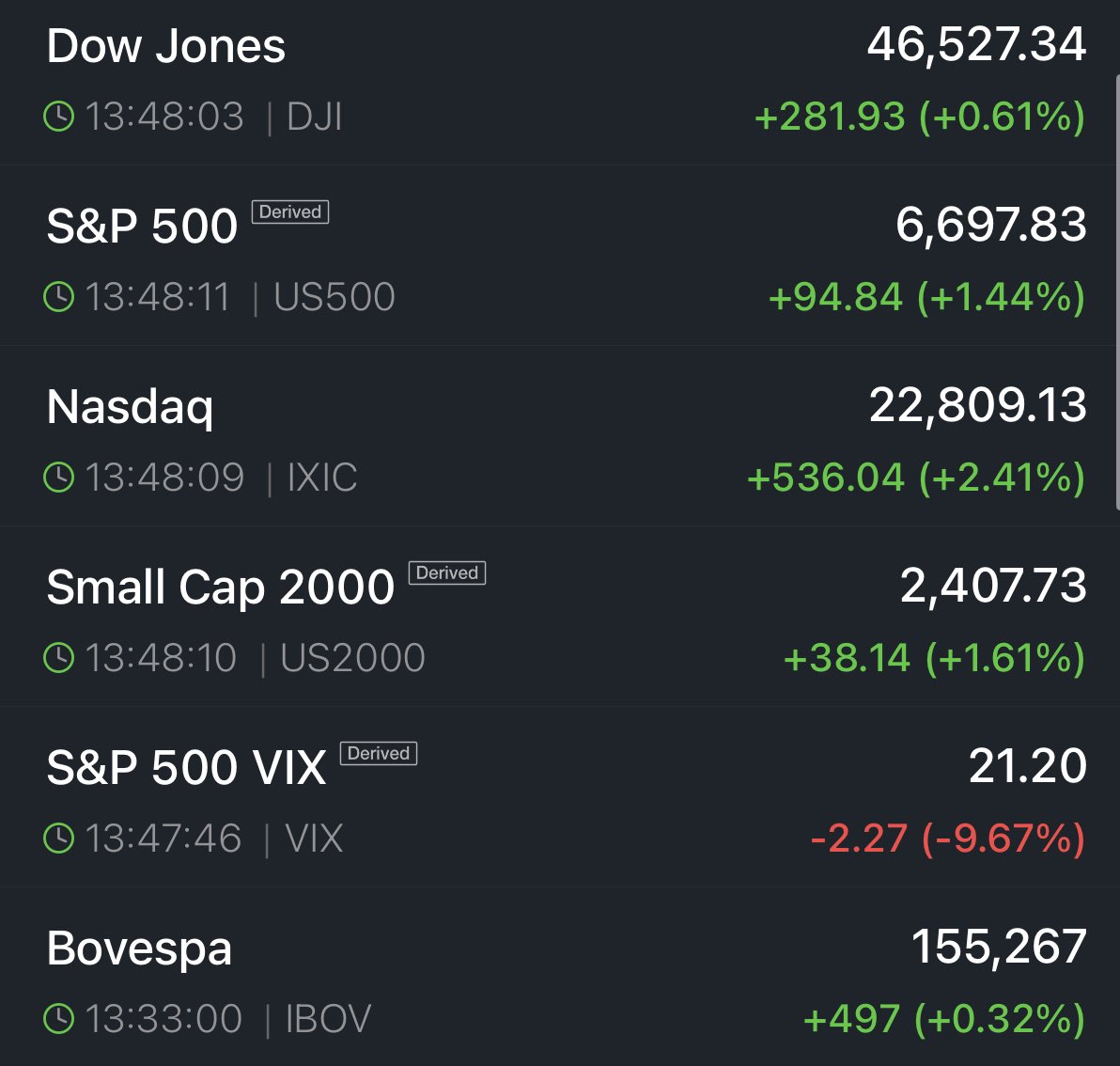Viewport: 1120px width, 1066px height.
Task: Click the S&P 500 price 6,697.83
Action: (x=991, y=225)
